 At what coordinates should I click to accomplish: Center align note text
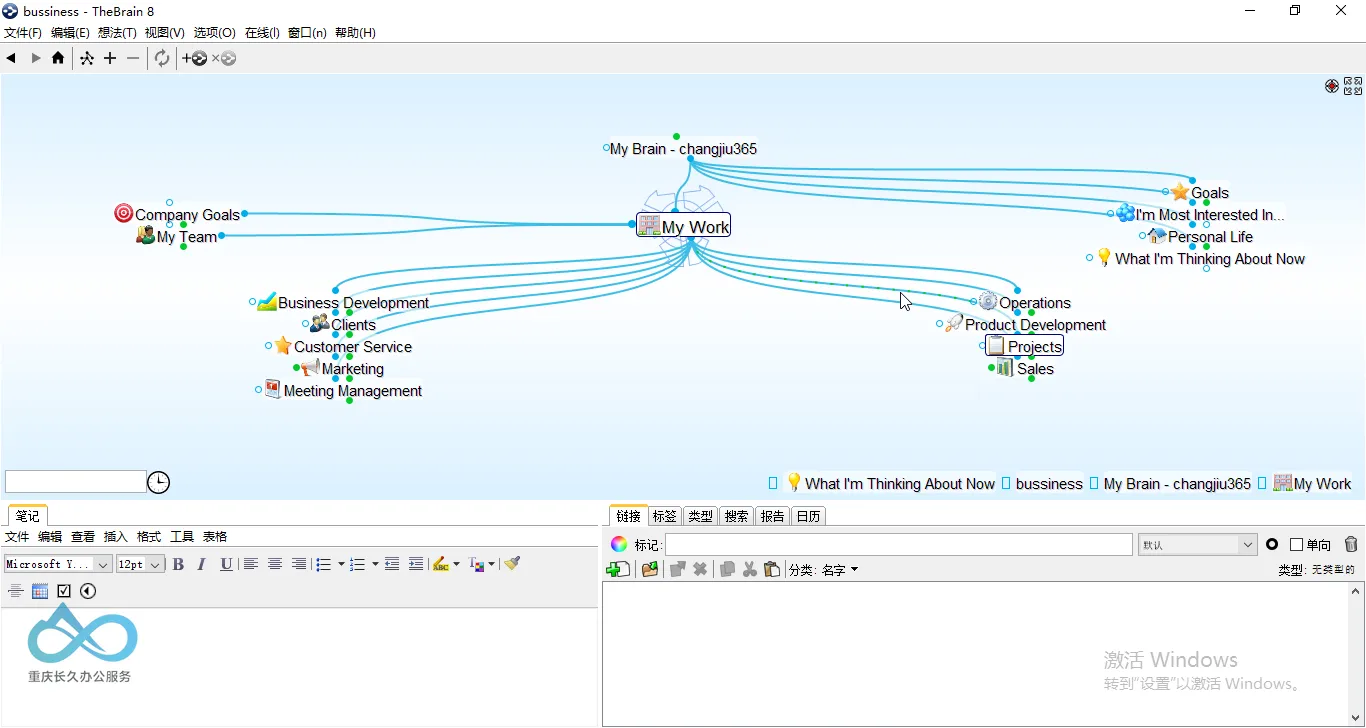click(275, 564)
